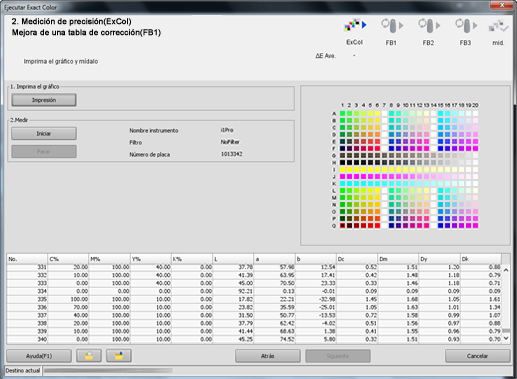Start measuring with the Iniciar button
Viewport: 517px width, 379px height.
44,133
